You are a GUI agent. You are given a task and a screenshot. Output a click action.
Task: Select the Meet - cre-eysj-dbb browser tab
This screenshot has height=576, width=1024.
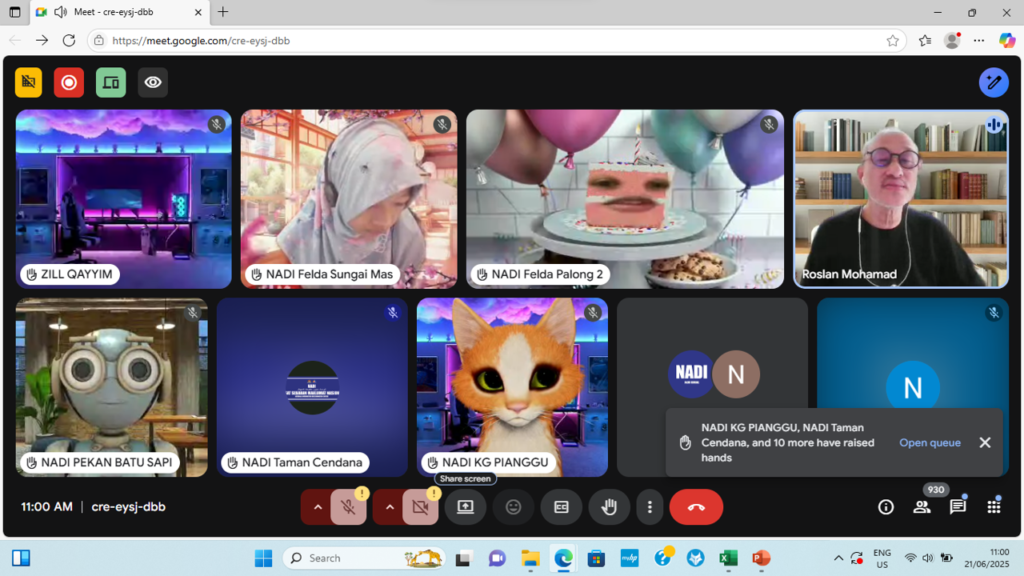[x=120, y=12]
